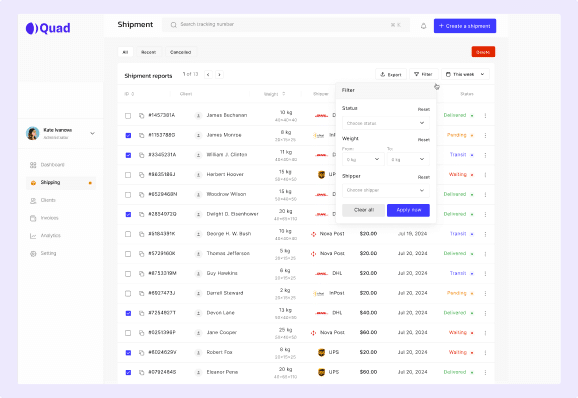Check the checkbox for James Buchanan's shipment
The width and height of the screenshot is (578, 398).
click(x=128, y=116)
